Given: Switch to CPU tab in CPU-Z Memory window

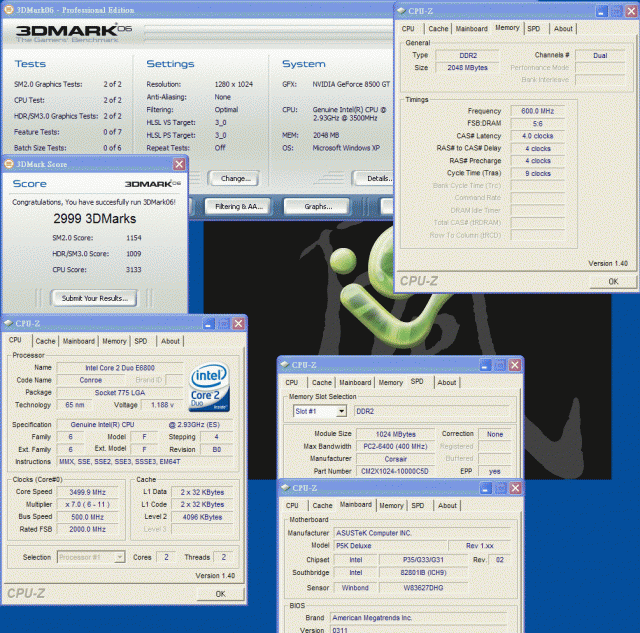Looking at the screenshot, I should 408,29.
